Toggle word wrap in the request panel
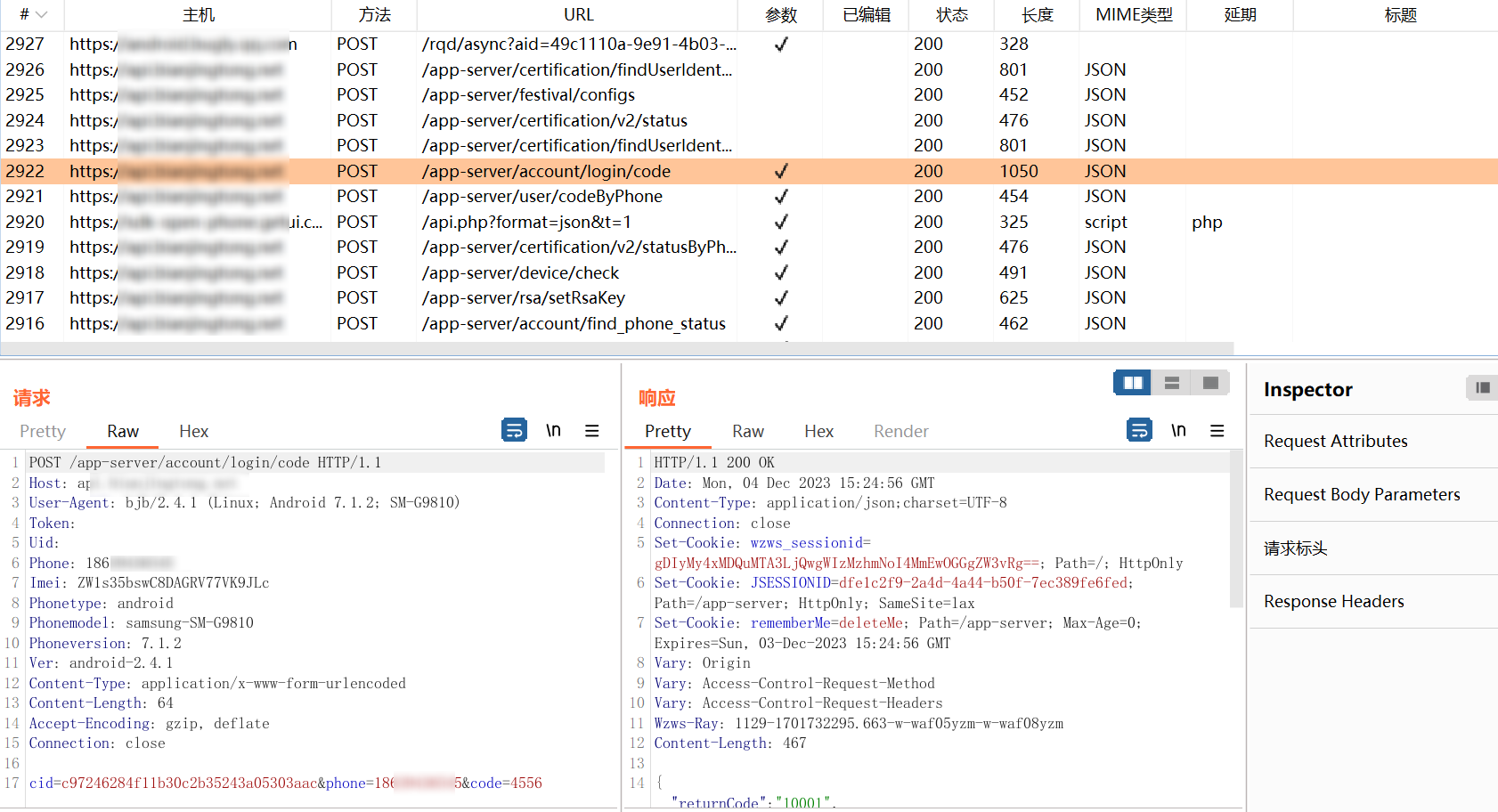 point(514,430)
